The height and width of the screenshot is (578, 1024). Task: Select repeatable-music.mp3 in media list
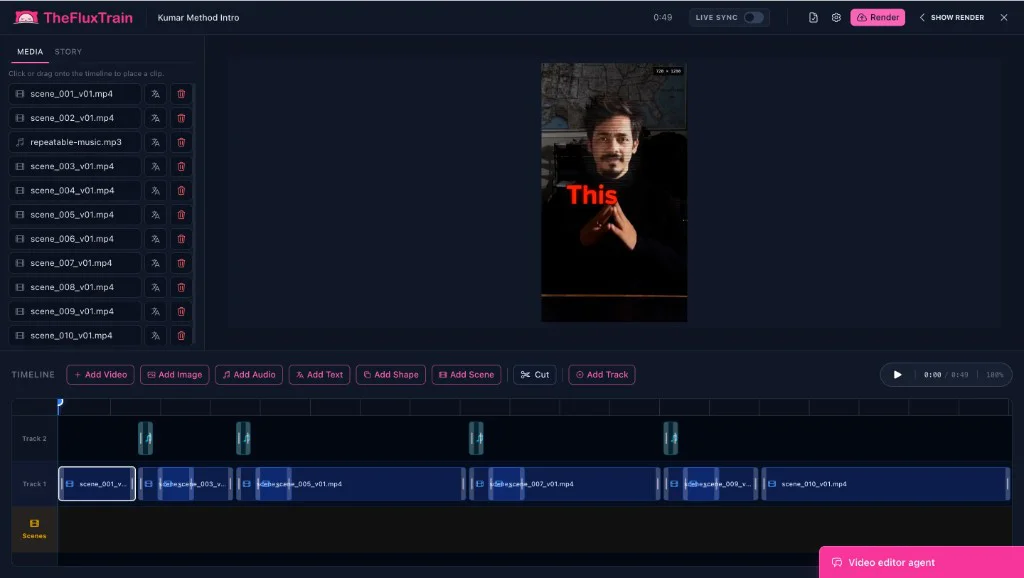(x=75, y=142)
